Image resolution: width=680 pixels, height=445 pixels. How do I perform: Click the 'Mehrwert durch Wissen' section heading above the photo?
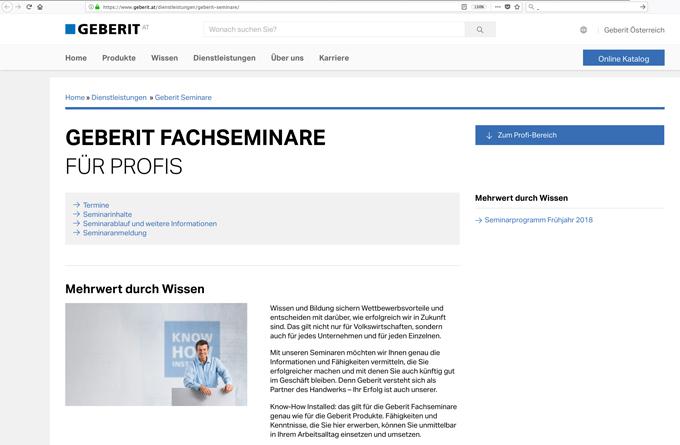[x=135, y=289]
